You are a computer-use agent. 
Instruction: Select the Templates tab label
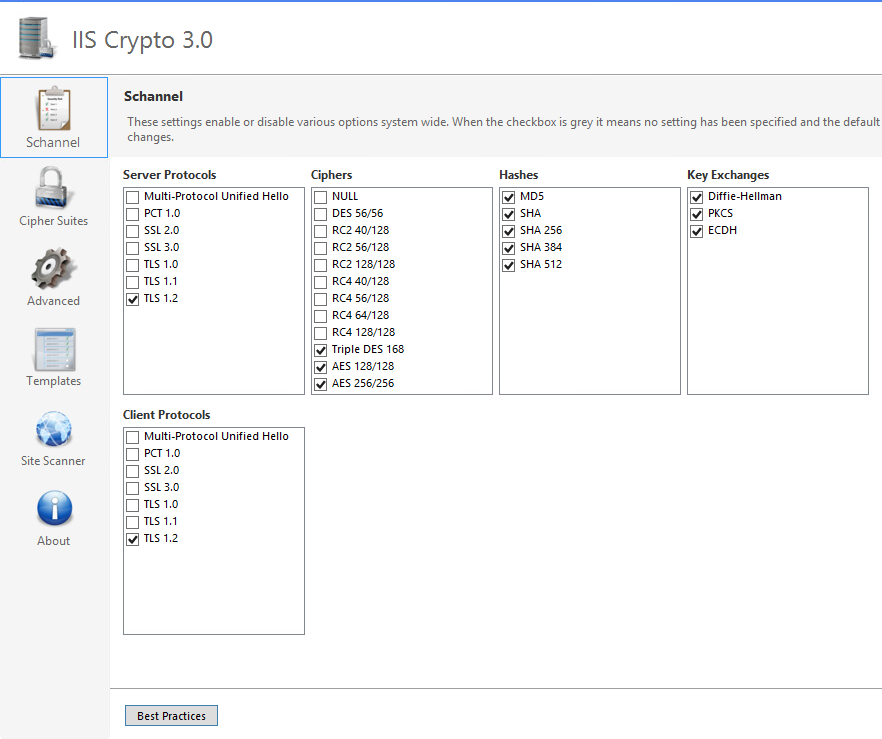pyautogui.click(x=53, y=381)
